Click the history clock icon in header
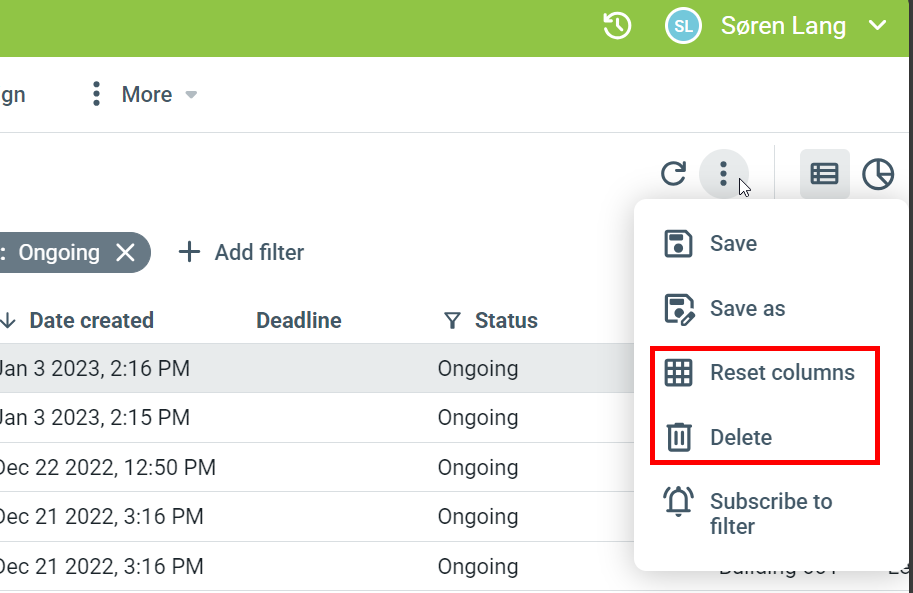 tap(617, 26)
